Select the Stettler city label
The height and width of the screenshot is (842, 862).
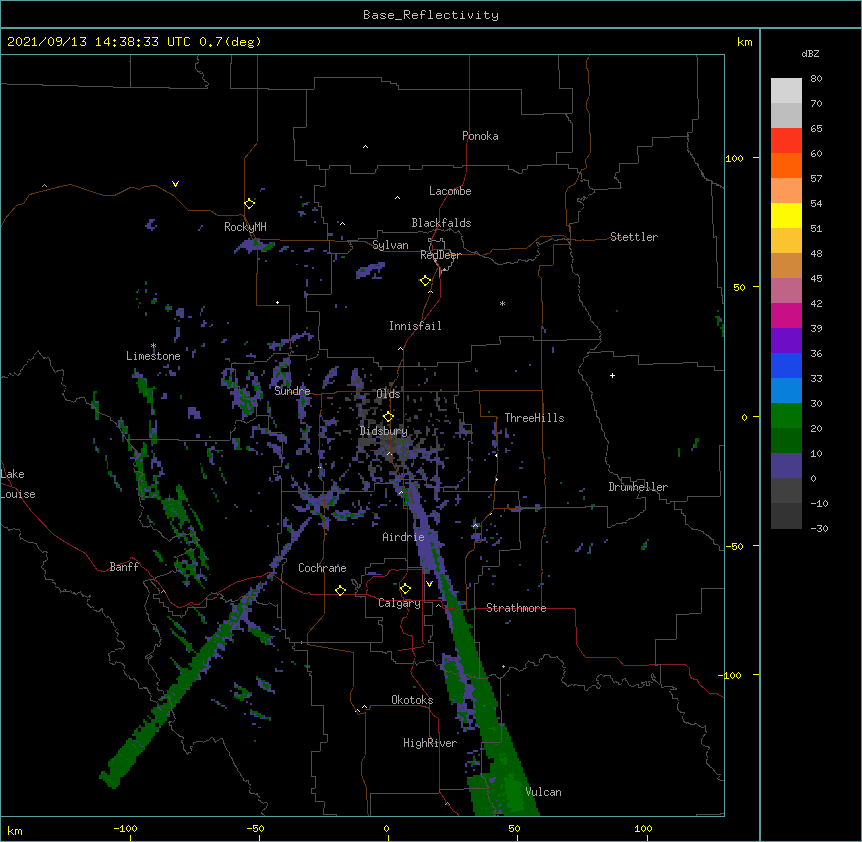(634, 237)
